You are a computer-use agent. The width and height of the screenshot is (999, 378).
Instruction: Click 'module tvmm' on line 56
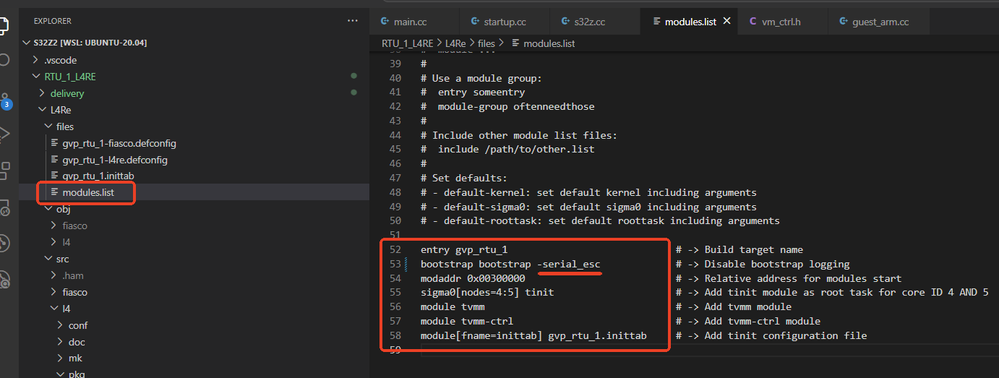pyautogui.click(x=452, y=307)
